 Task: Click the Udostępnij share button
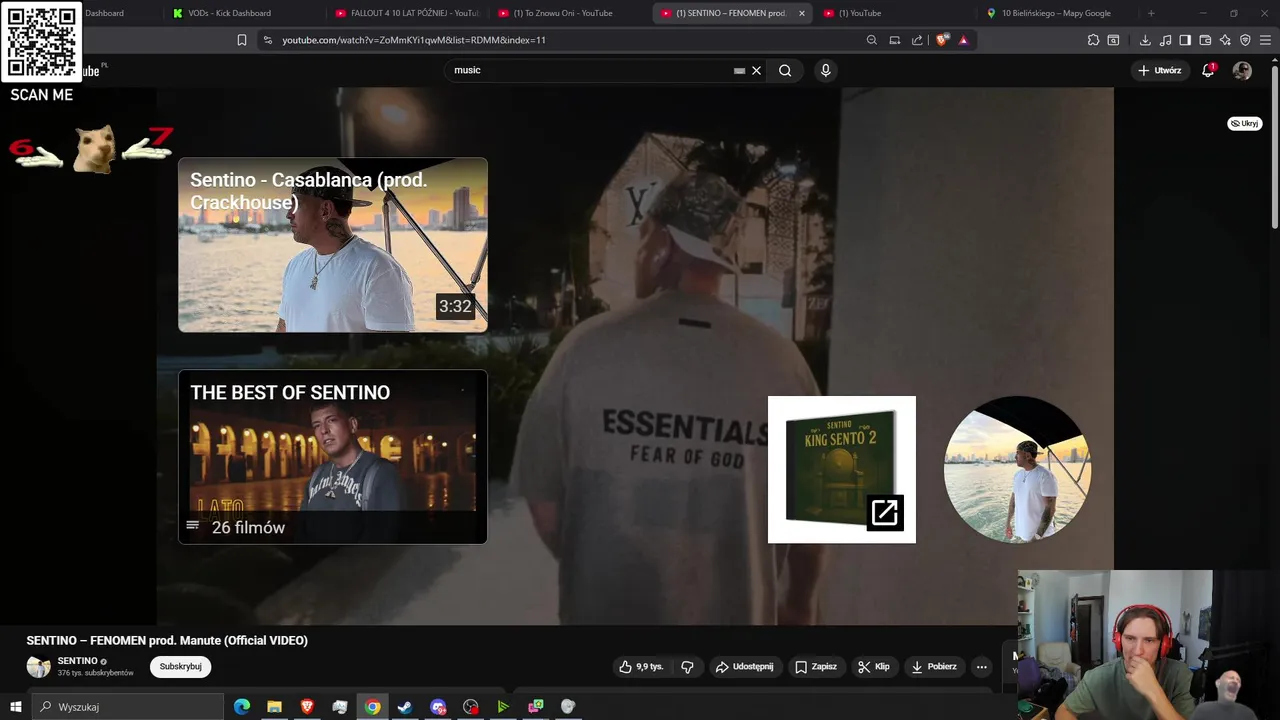coord(745,666)
